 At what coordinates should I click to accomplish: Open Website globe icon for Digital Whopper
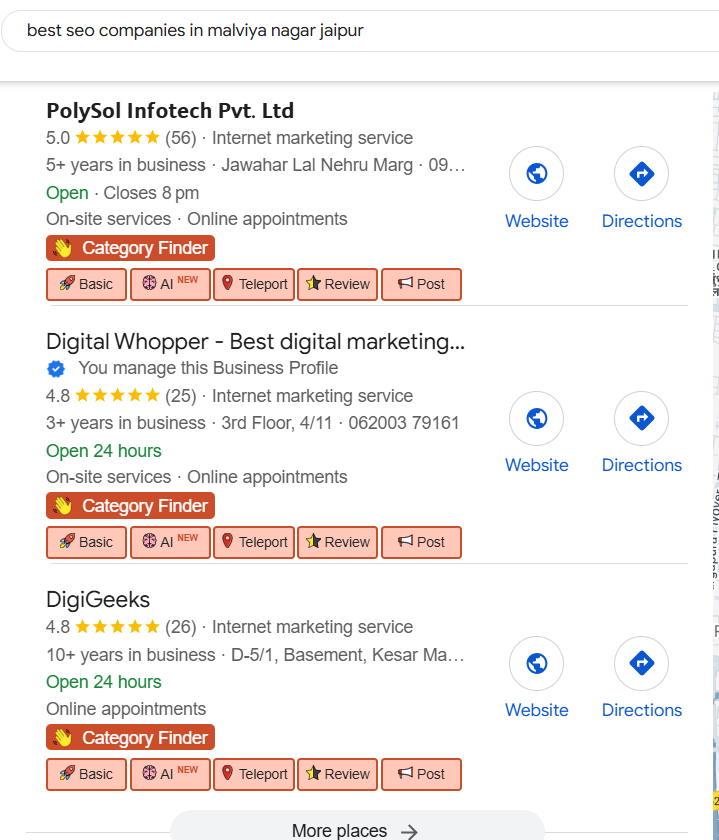pyautogui.click(x=536, y=418)
